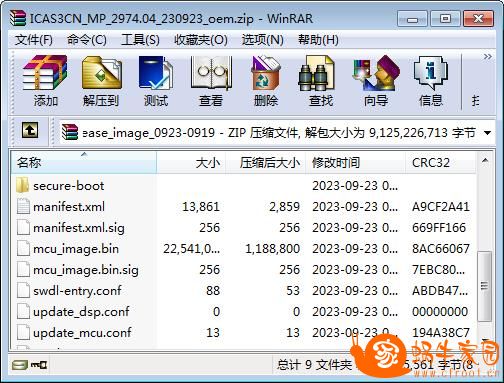The height and width of the screenshot is (383, 504).
Task: Select the manifest.xml.sig file icon
Action: click(23, 227)
